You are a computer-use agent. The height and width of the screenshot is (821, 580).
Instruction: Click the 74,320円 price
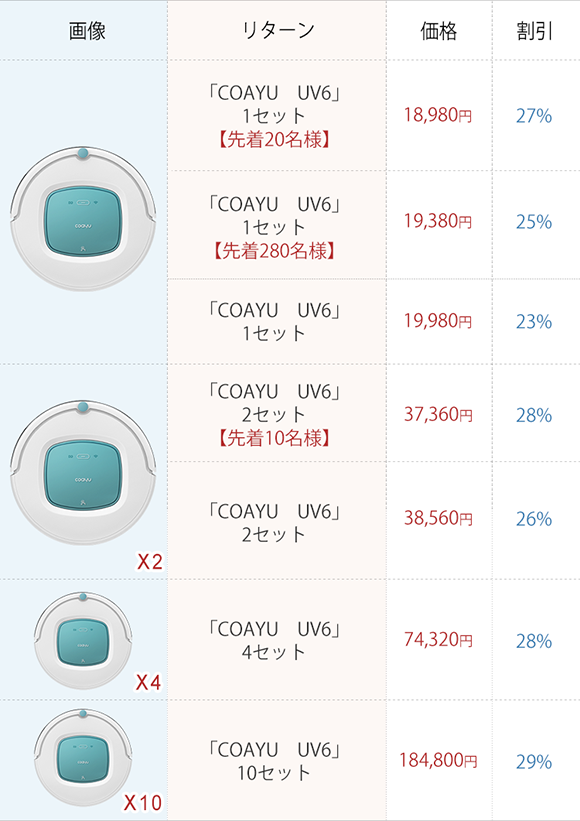tap(438, 640)
